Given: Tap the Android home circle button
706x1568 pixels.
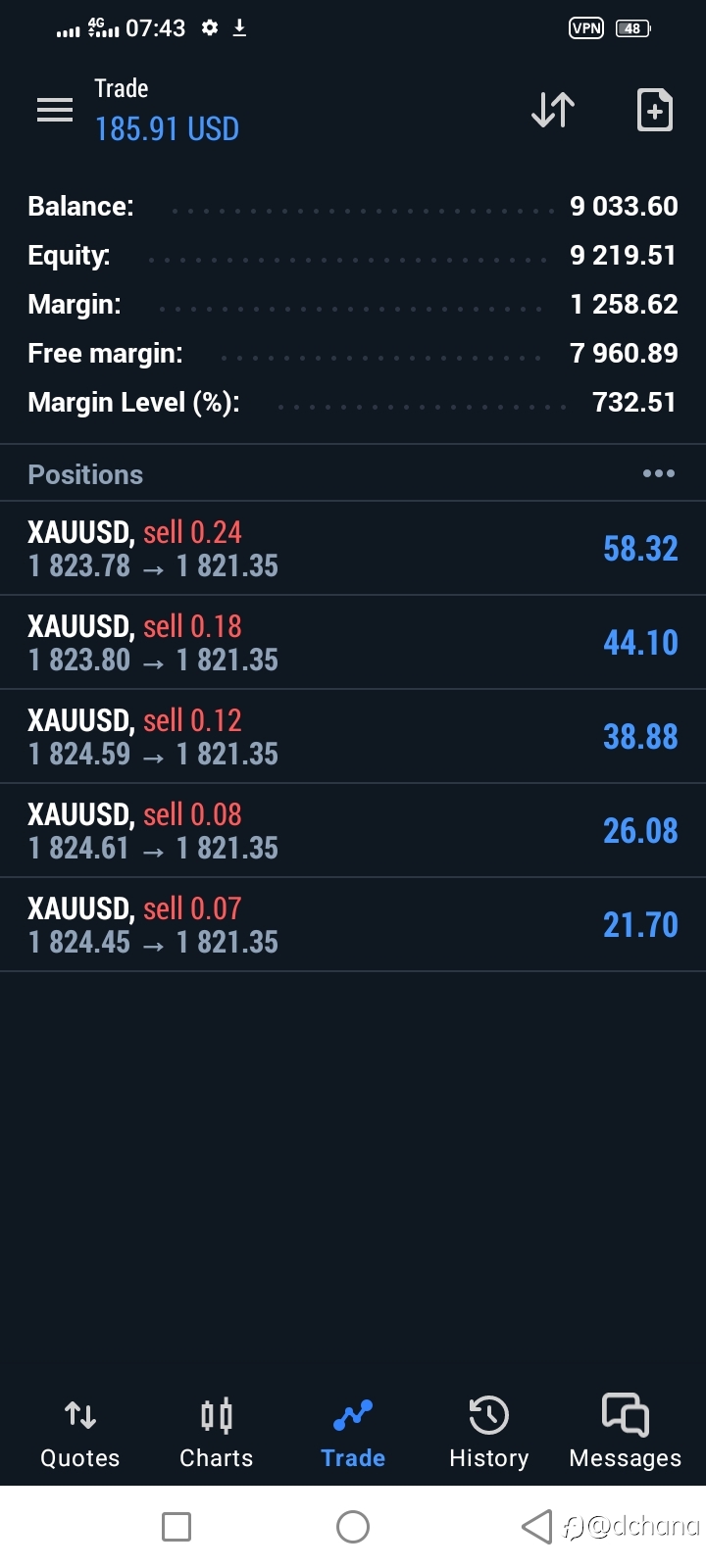Looking at the screenshot, I should 353,1526.
